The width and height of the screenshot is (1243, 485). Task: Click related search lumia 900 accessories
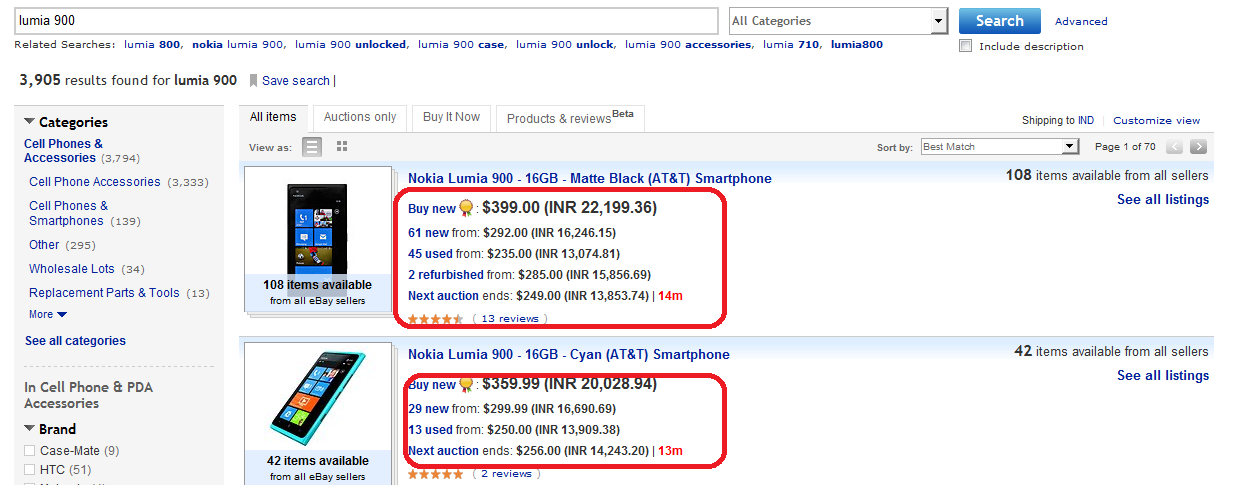(688, 45)
